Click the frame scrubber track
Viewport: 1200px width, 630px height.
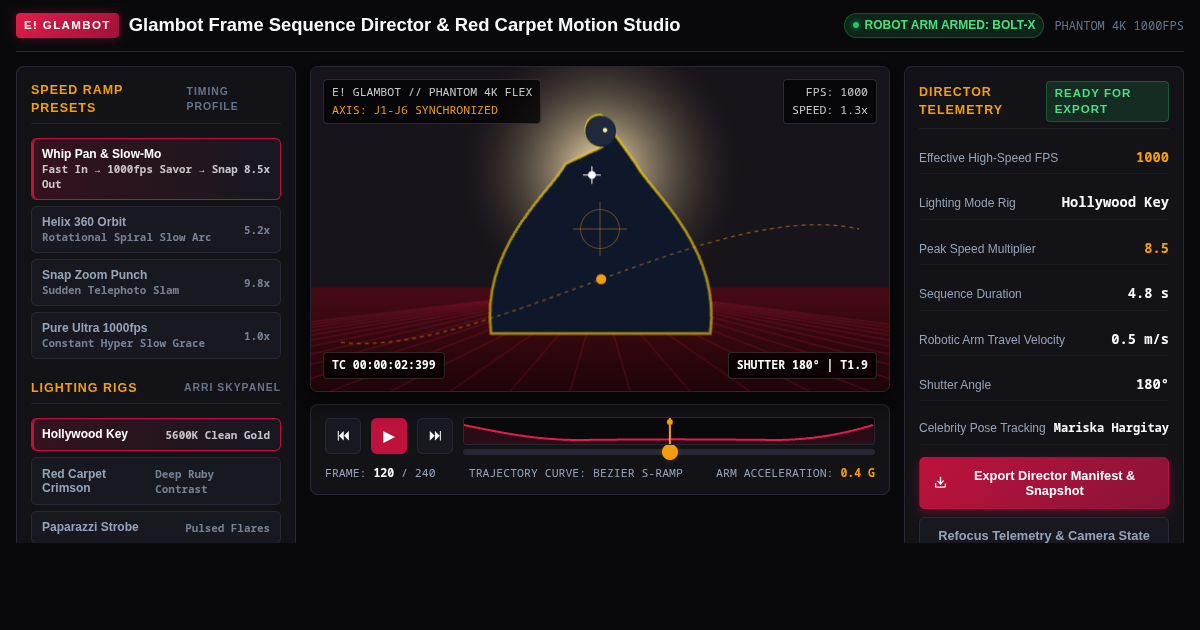tap(669, 452)
